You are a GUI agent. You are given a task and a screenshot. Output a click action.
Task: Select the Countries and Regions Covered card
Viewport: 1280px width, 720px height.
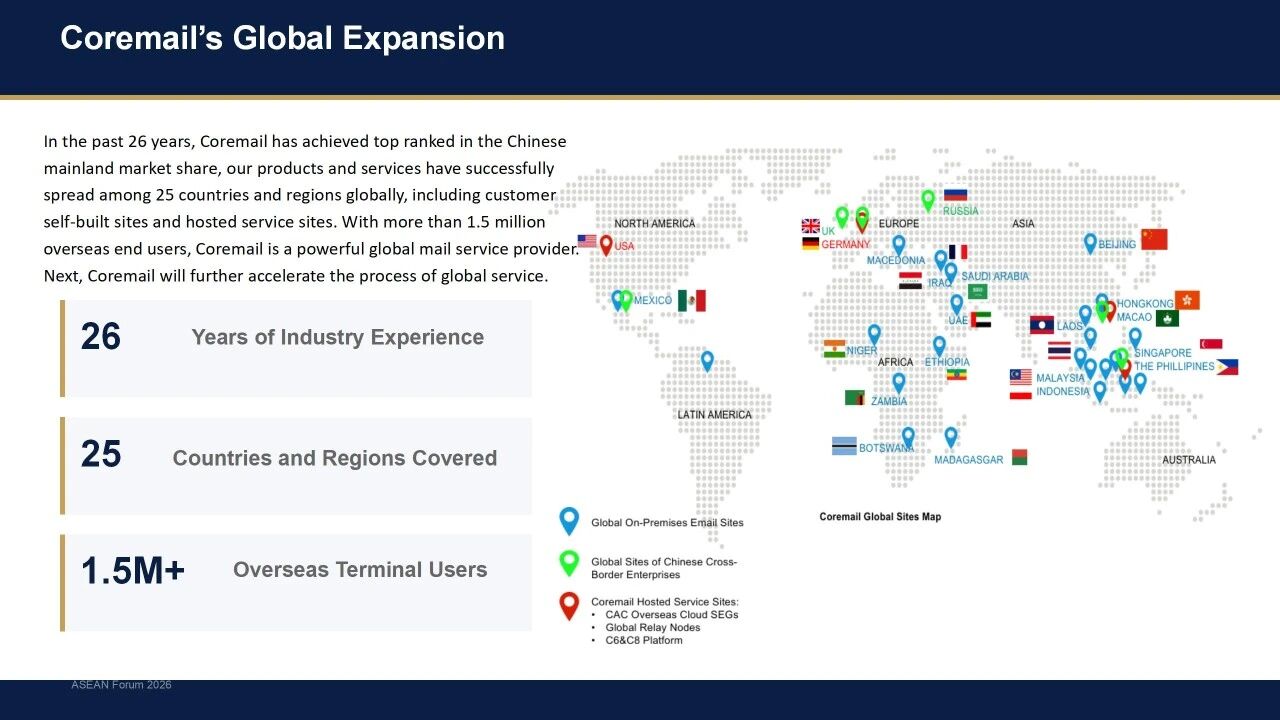tap(296, 465)
